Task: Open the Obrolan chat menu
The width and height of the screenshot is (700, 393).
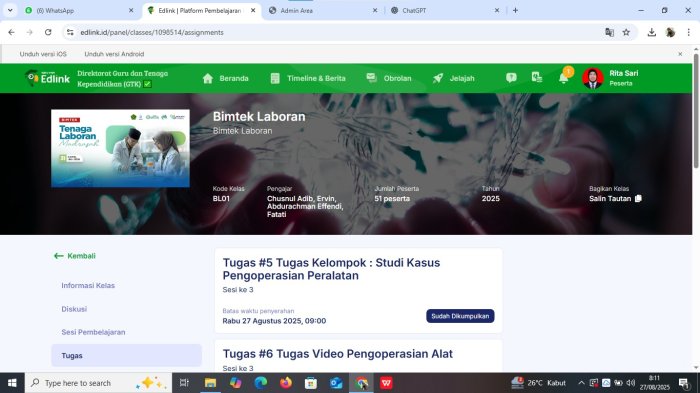Action: 389,78
